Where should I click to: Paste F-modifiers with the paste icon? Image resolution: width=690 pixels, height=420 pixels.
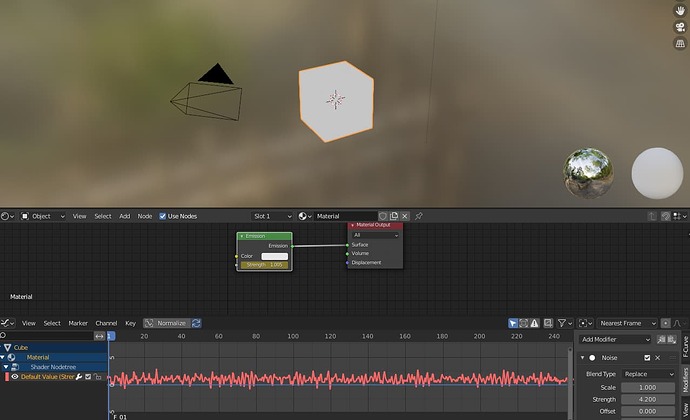[x=671, y=339]
